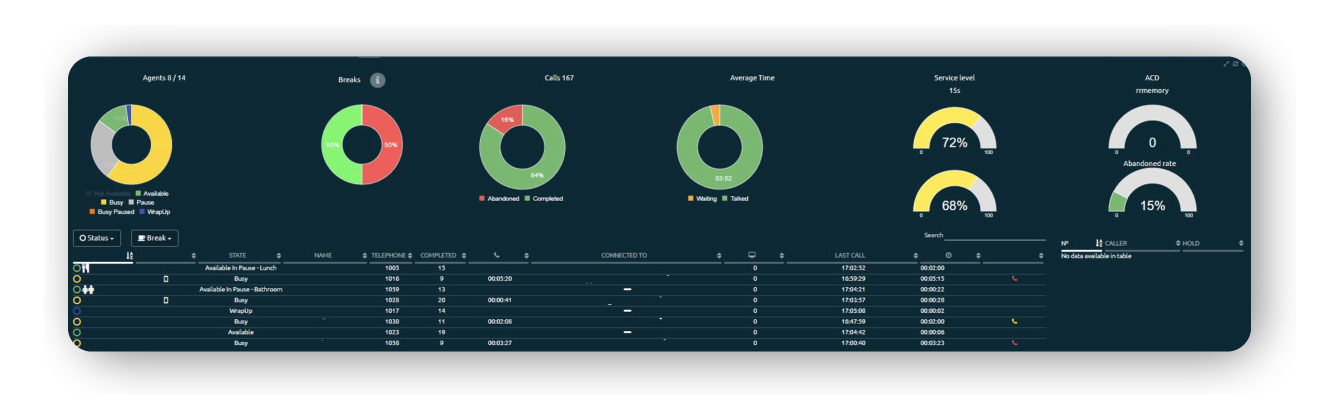The height and width of the screenshot is (414, 1328).
Task: Sort by the TELEPHONE column header
Action: 390,256
